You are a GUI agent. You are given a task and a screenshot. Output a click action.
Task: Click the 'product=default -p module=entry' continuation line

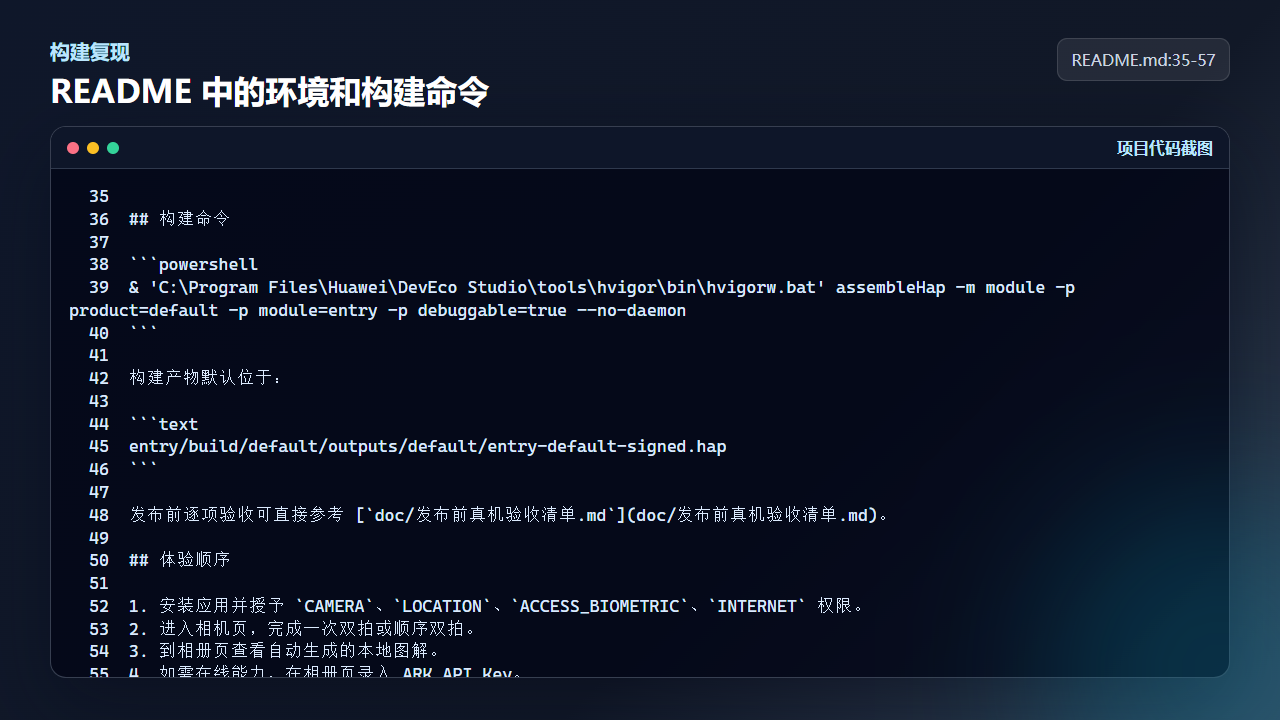(378, 311)
